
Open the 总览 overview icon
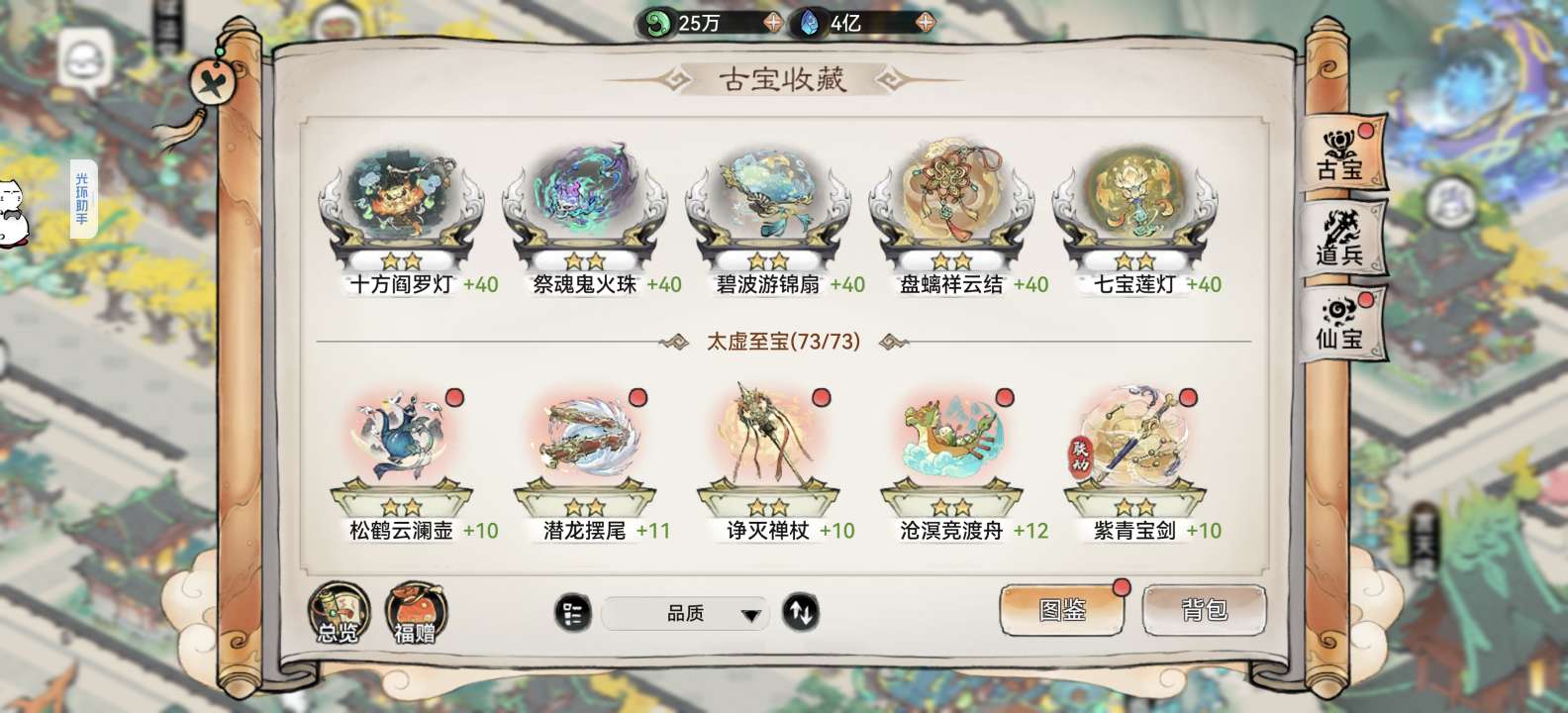coord(339,614)
